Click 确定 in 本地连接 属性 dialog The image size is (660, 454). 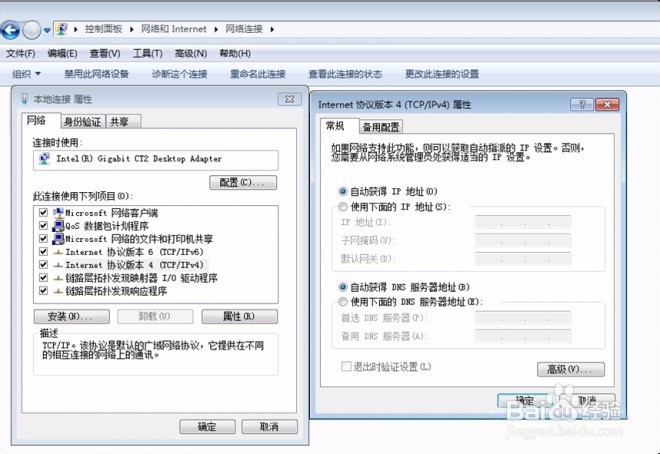tap(207, 426)
